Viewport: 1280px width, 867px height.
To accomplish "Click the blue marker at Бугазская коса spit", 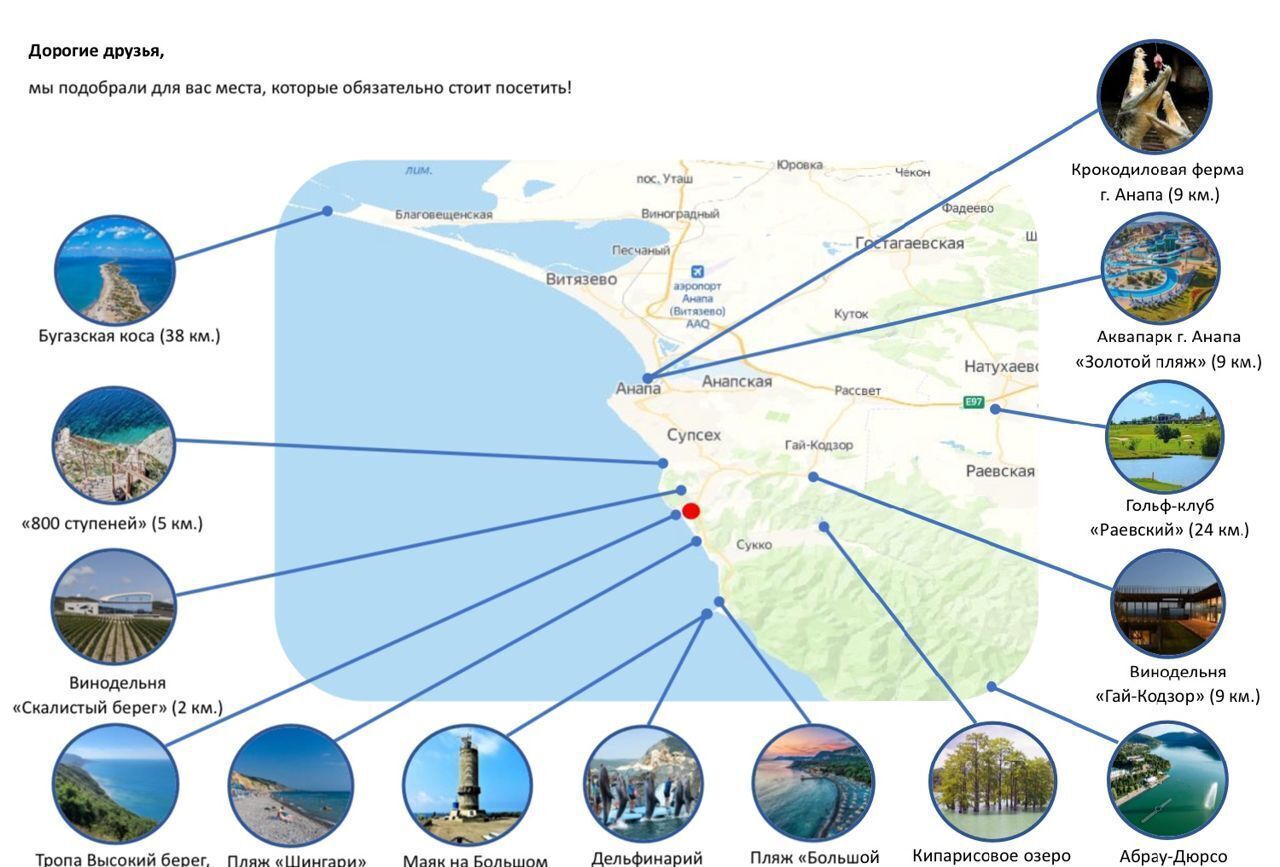I will coord(327,211).
